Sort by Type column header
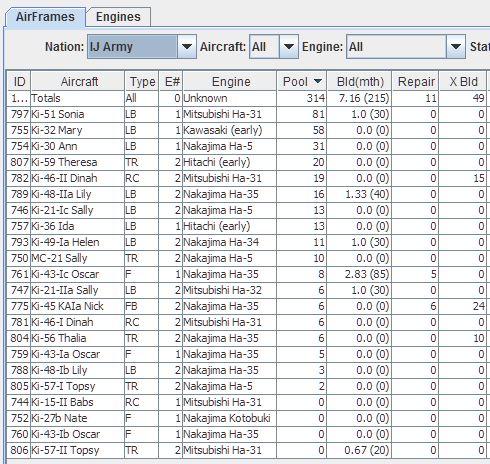Image resolution: width=490 pixels, height=464 pixels. [142, 82]
